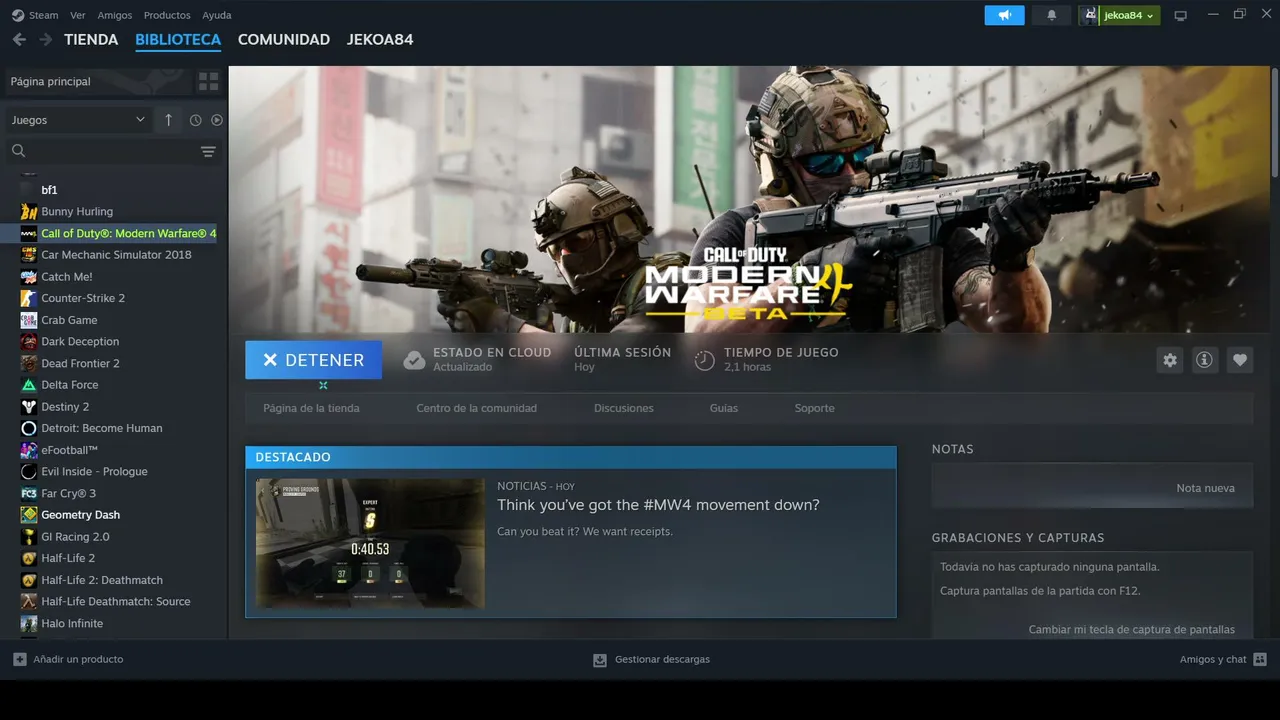Expand the Juegos category dropdown
This screenshot has width=1280, height=720.
pyautogui.click(x=78, y=120)
